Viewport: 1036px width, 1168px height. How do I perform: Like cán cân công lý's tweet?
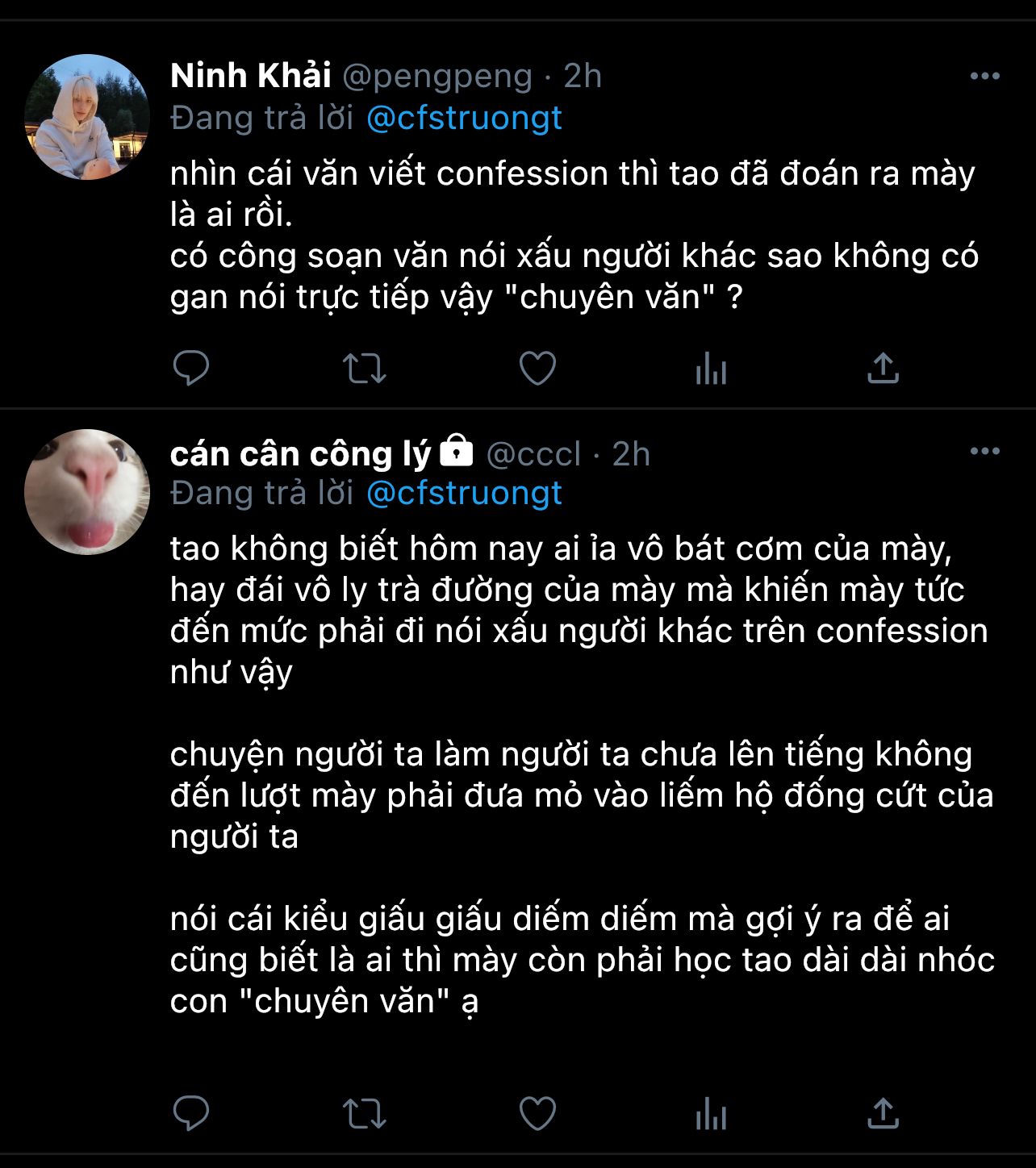537,1114
